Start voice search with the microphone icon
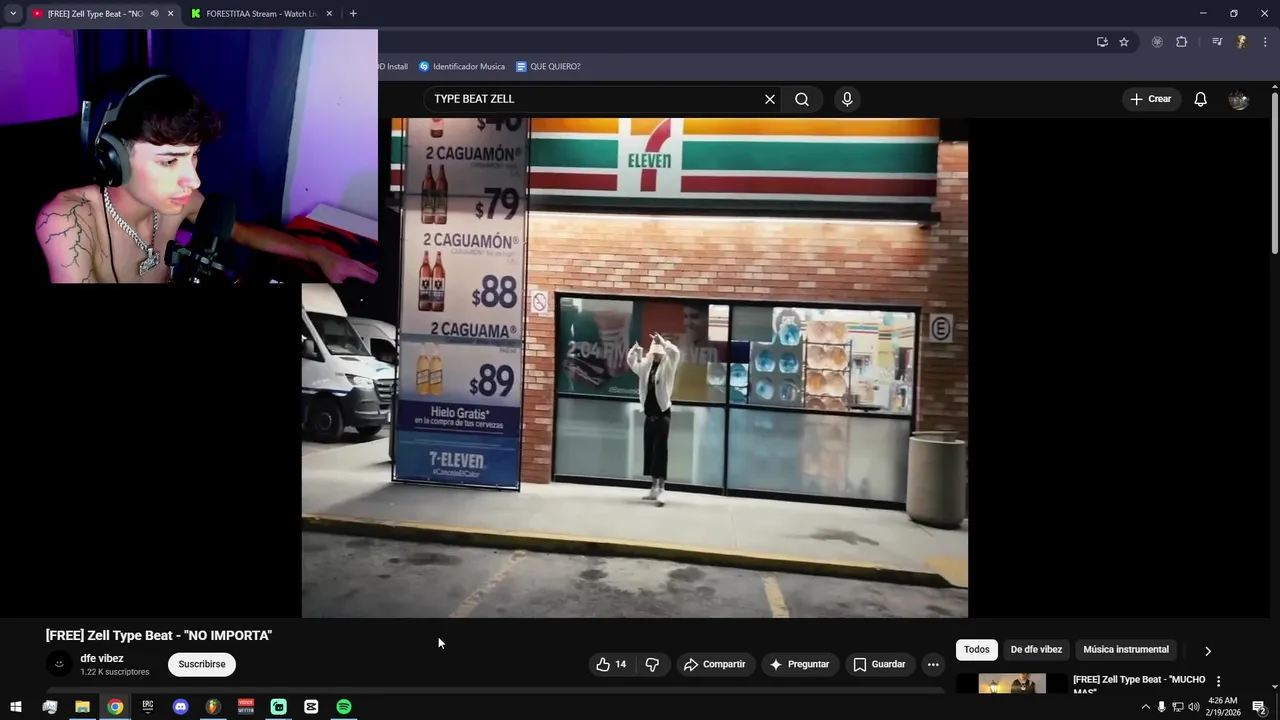The height and width of the screenshot is (720, 1280). point(847,99)
